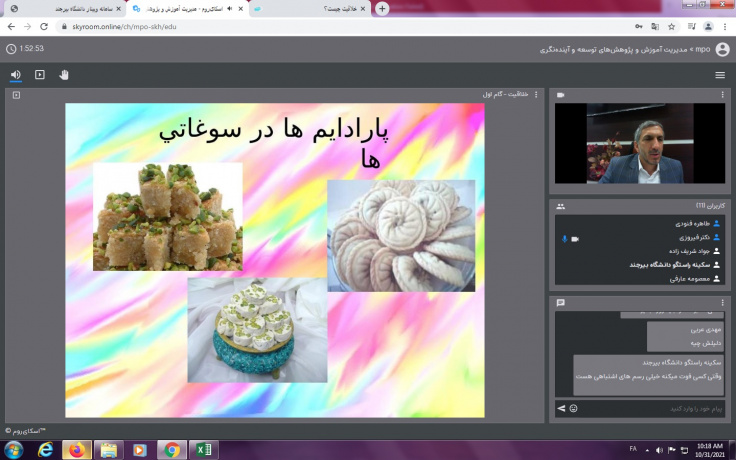Raise hand using the hand icon
The width and height of the screenshot is (736, 460).
point(64,74)
